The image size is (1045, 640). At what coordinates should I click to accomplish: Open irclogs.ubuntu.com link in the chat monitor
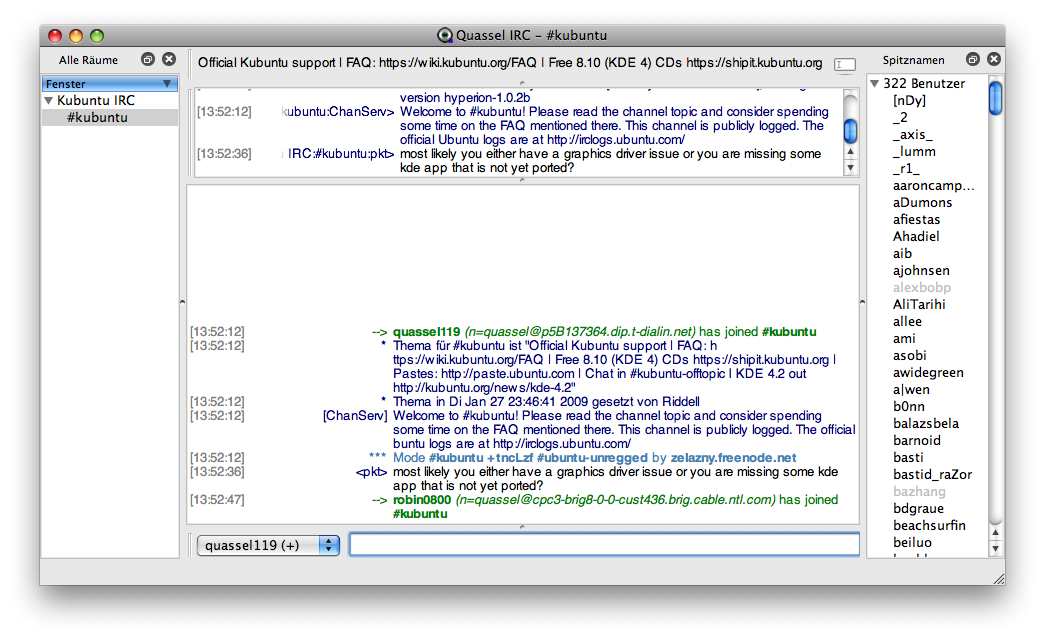pos(616,140)
